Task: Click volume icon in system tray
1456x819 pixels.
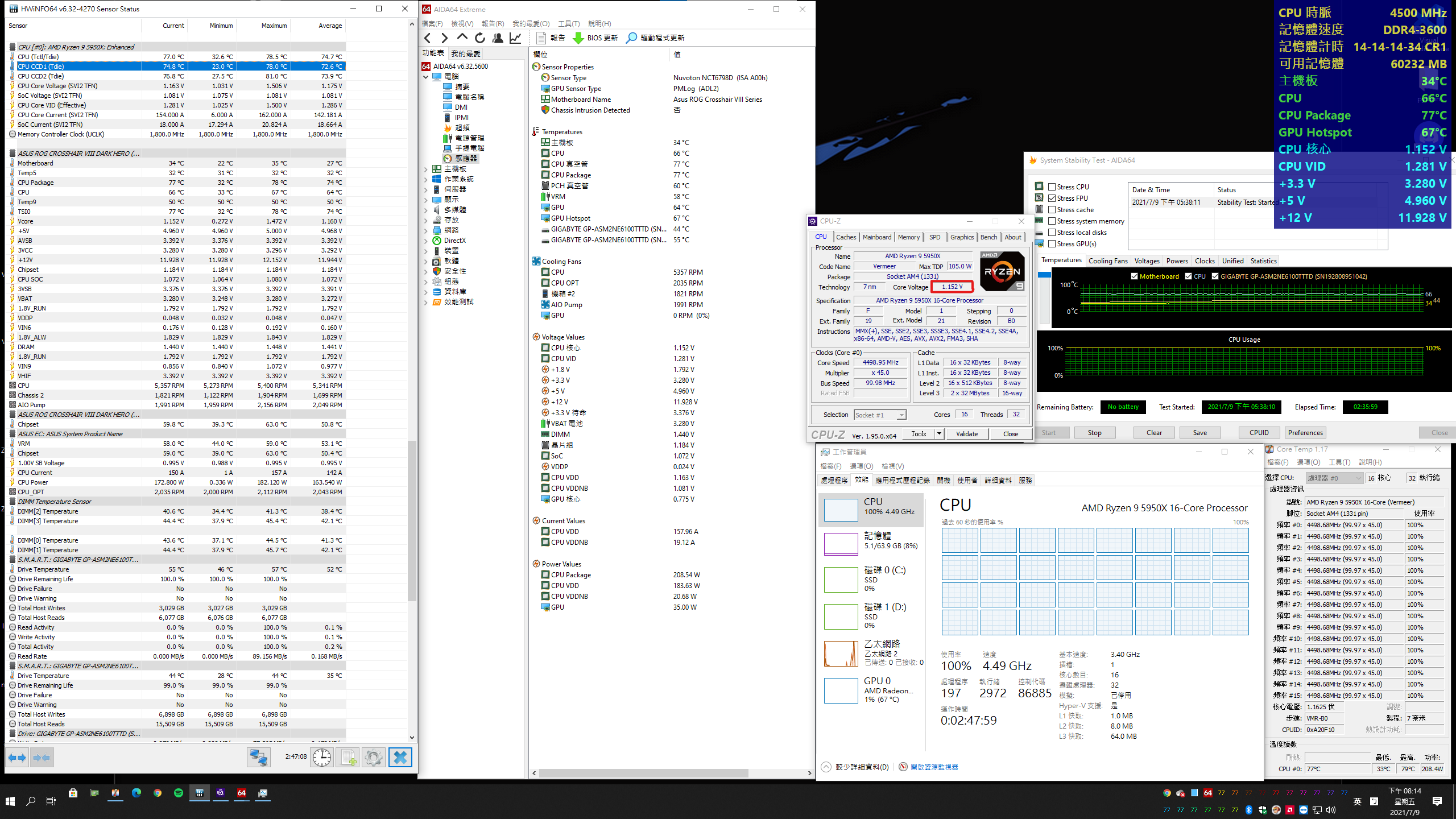Action: click(1331, 810)
